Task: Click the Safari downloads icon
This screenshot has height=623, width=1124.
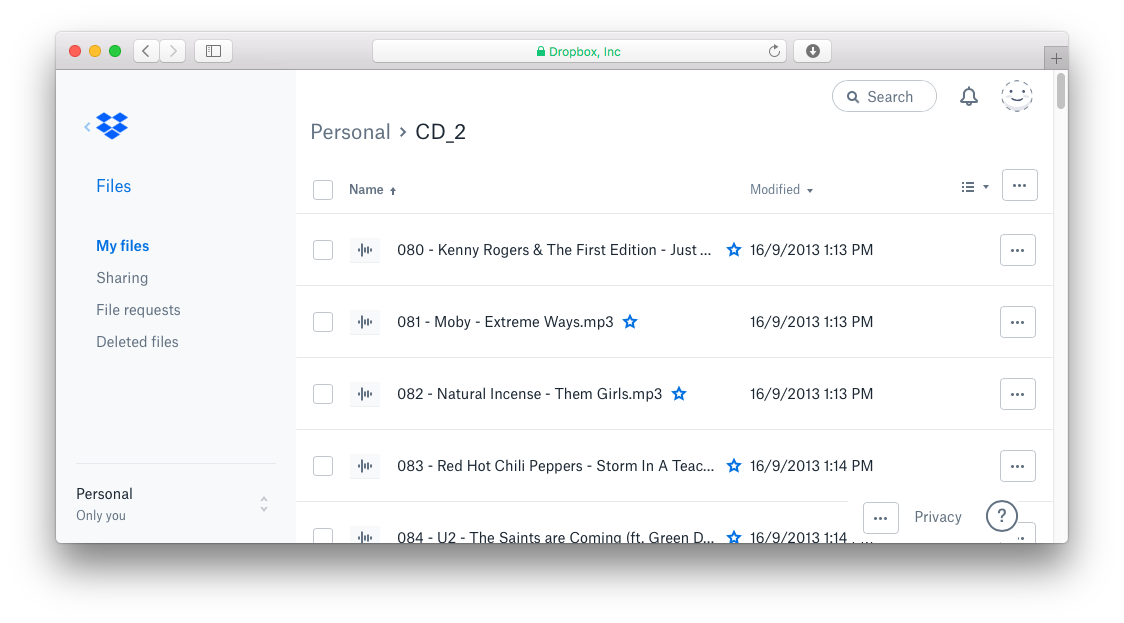Action: (812, 51)
